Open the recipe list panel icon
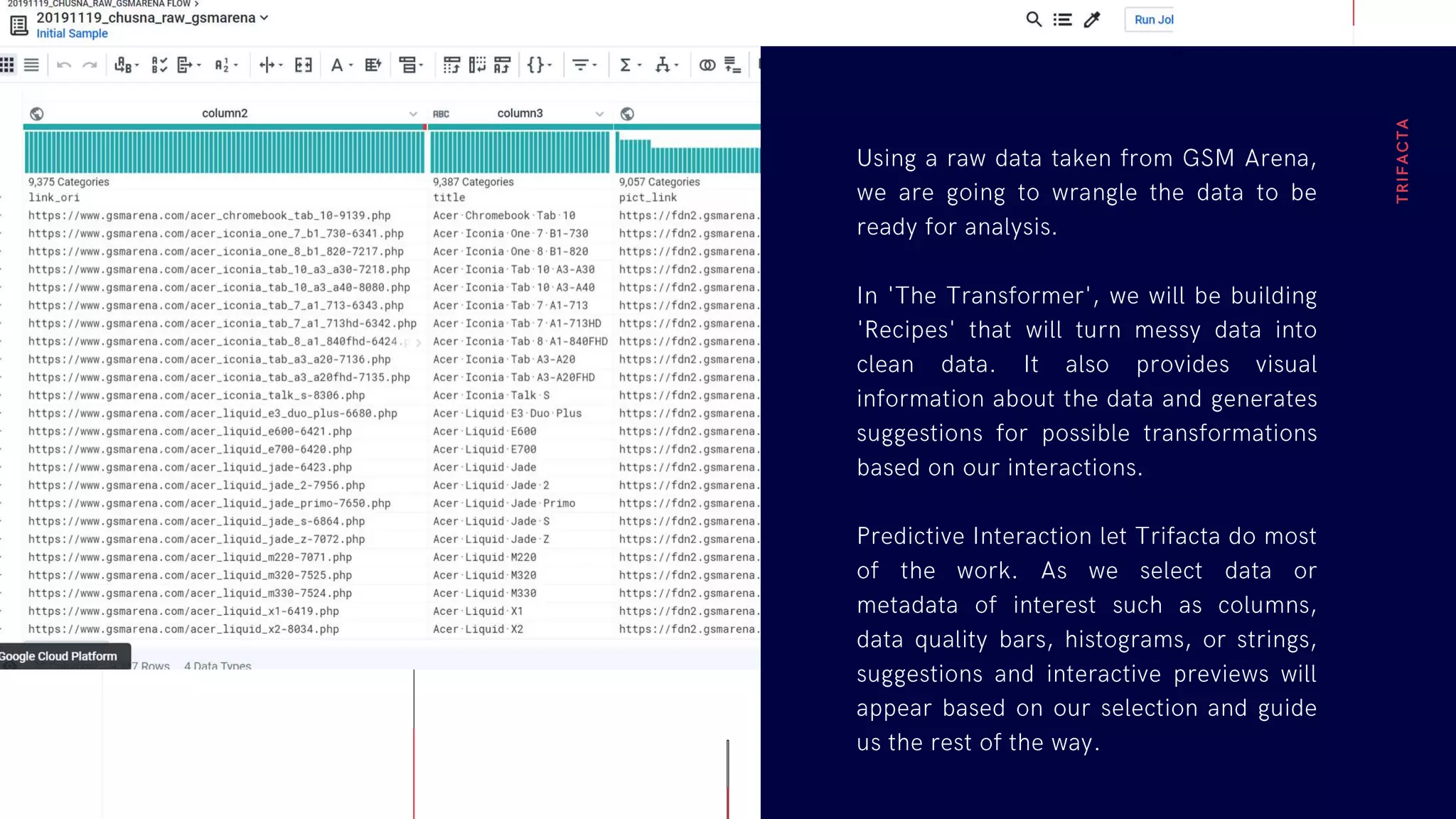This screenshot has width=1456, height=819. [x=1063, y=19]
